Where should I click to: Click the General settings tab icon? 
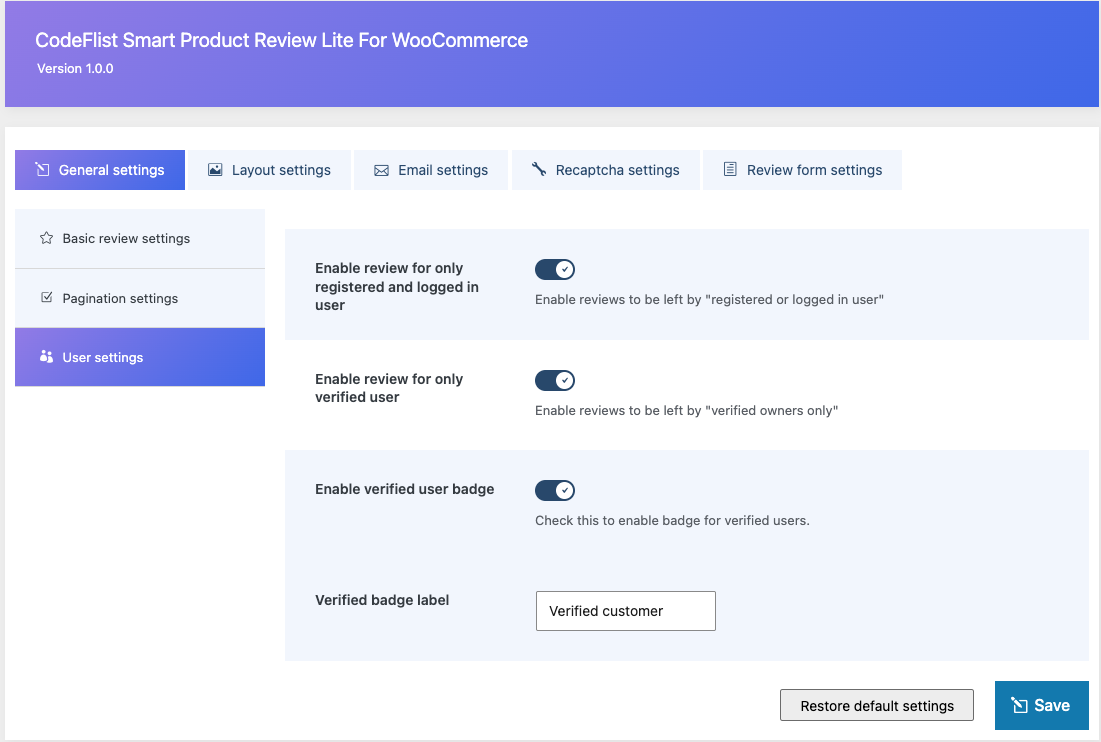43,170
